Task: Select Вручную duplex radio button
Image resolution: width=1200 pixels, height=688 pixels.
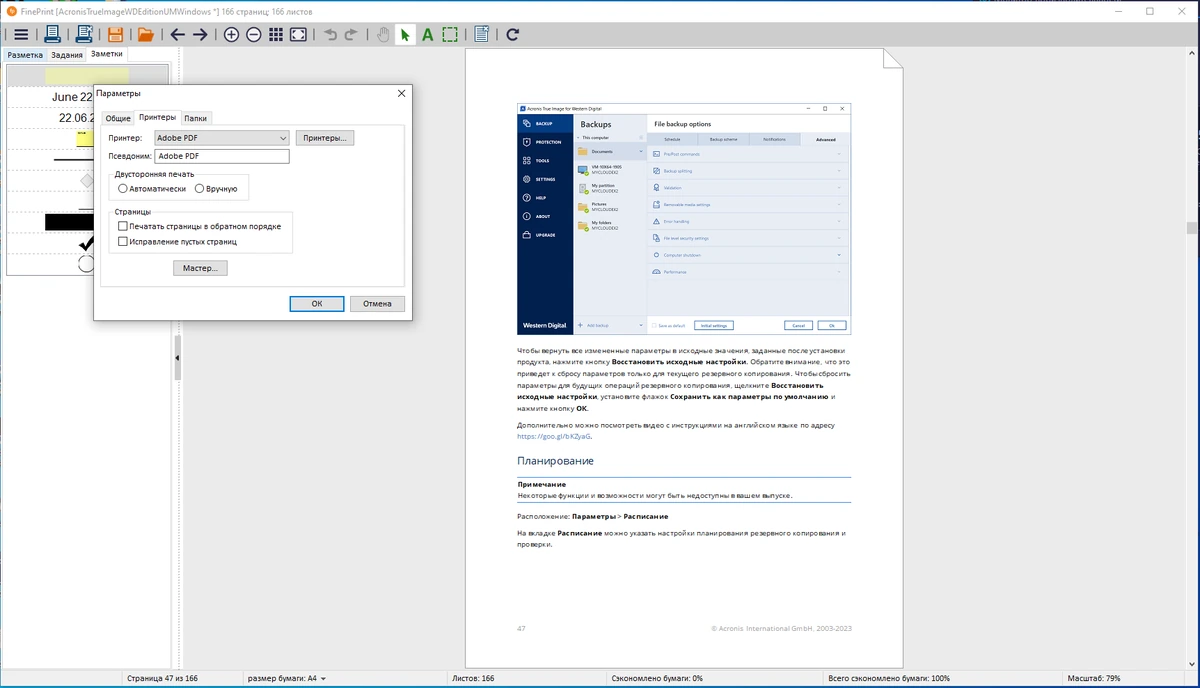Action: (x=216, y=188)
